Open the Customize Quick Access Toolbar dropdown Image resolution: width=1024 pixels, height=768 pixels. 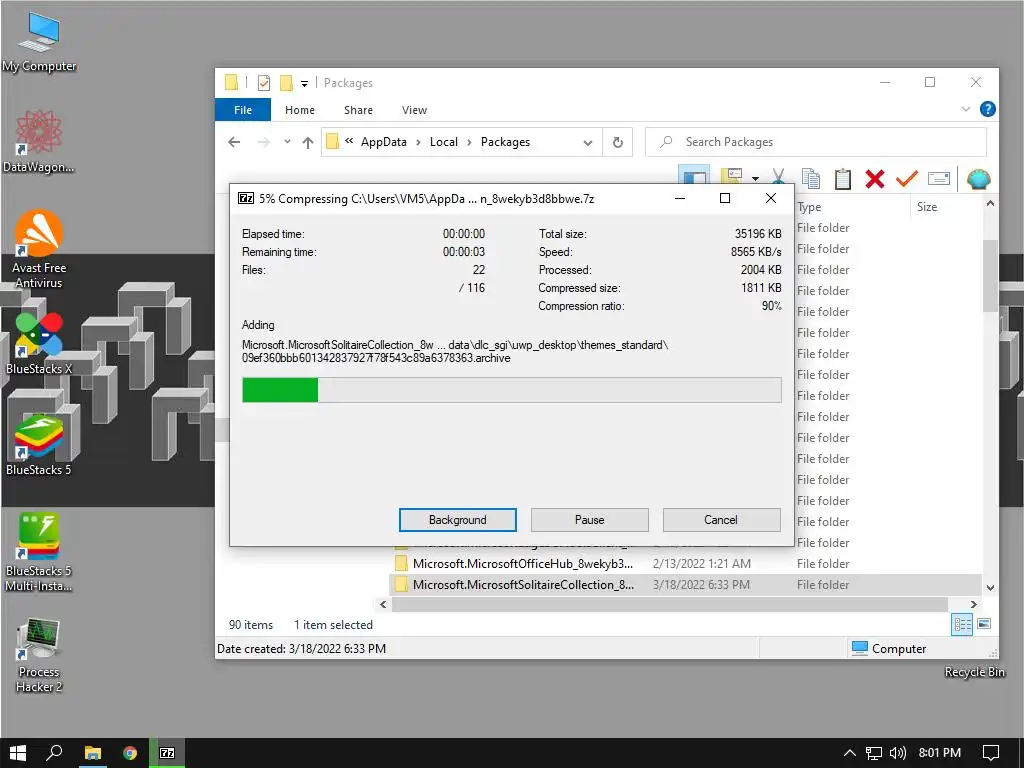(304, 84)
